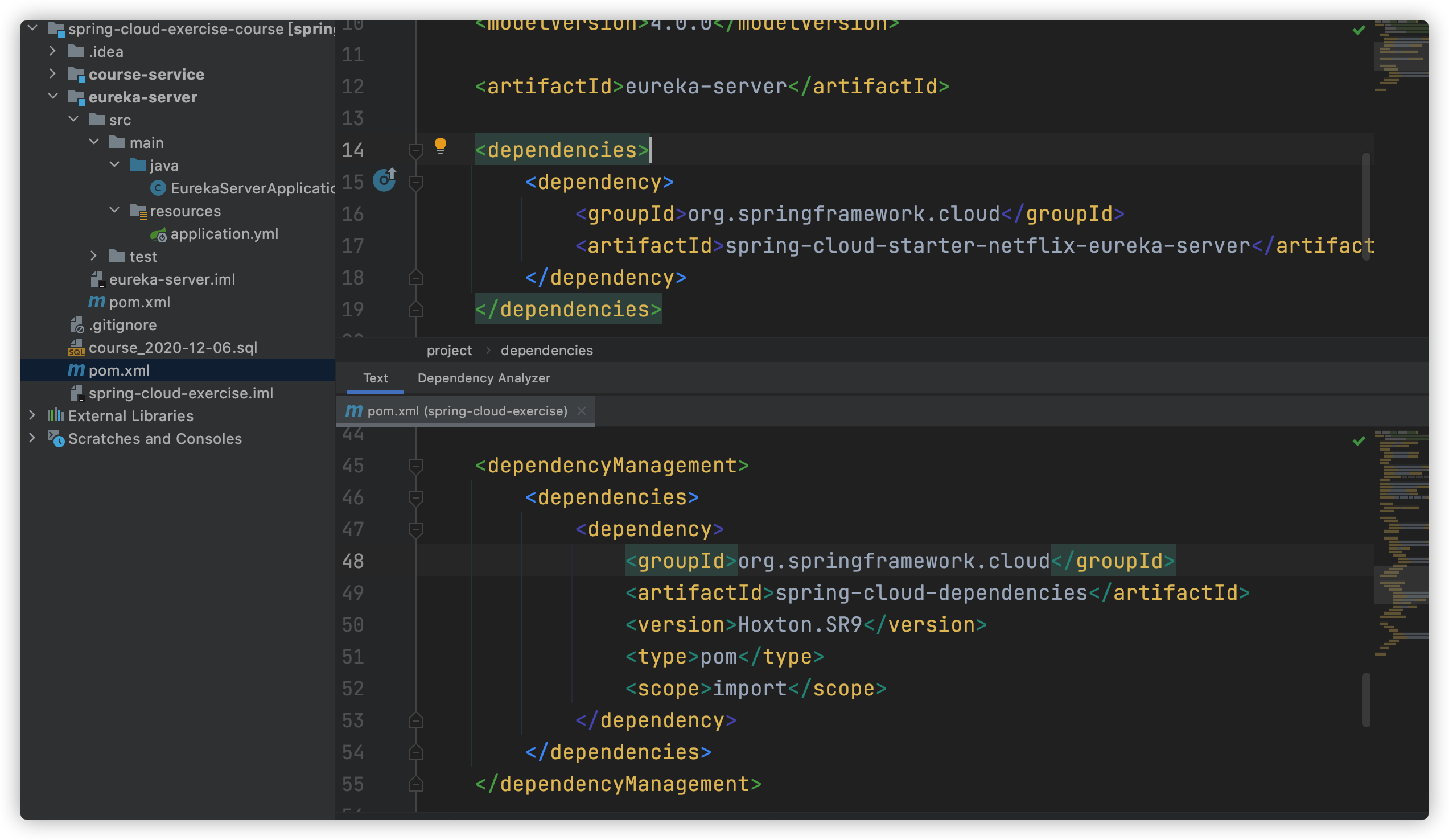Fold dependency block at line 47
1449x840 pixels.
coord(415,529)
